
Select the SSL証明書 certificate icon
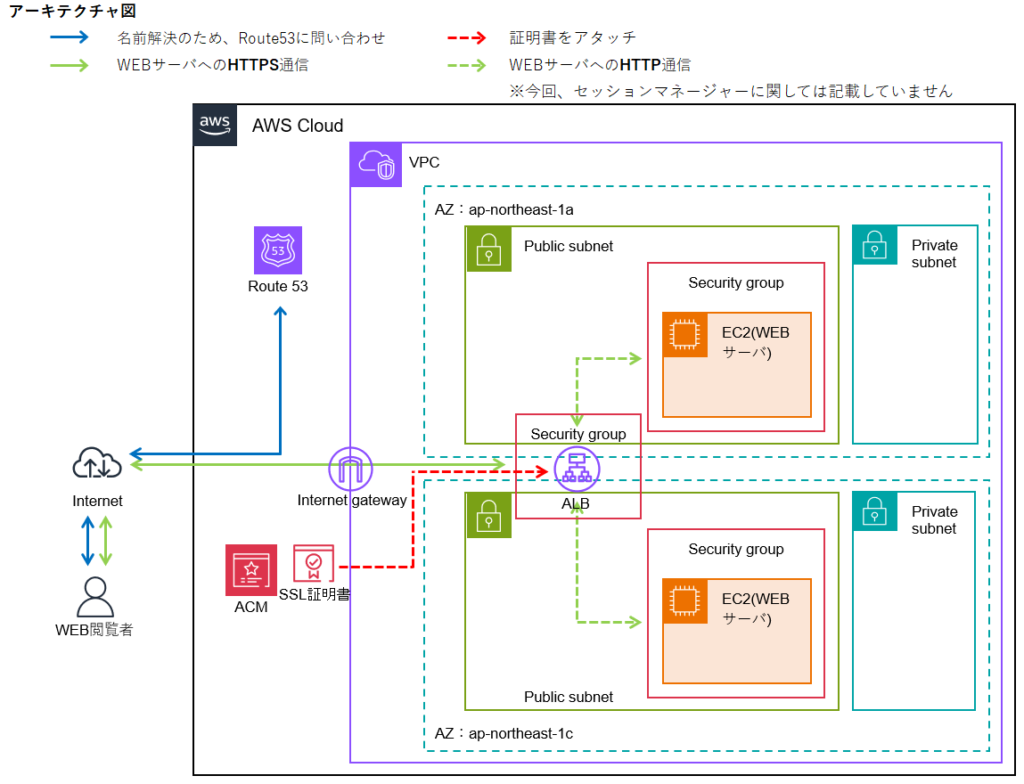click(313, 563)
